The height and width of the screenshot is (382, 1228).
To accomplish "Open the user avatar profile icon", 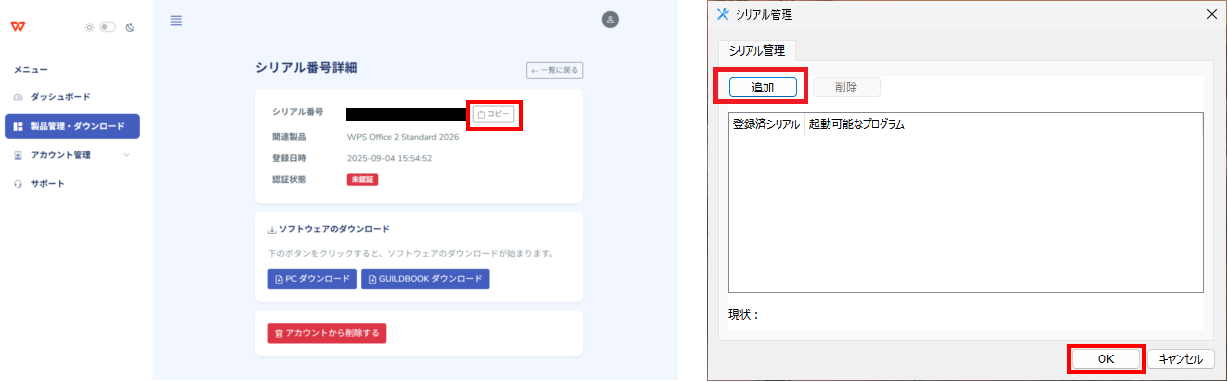I will (x=610, y=19).
